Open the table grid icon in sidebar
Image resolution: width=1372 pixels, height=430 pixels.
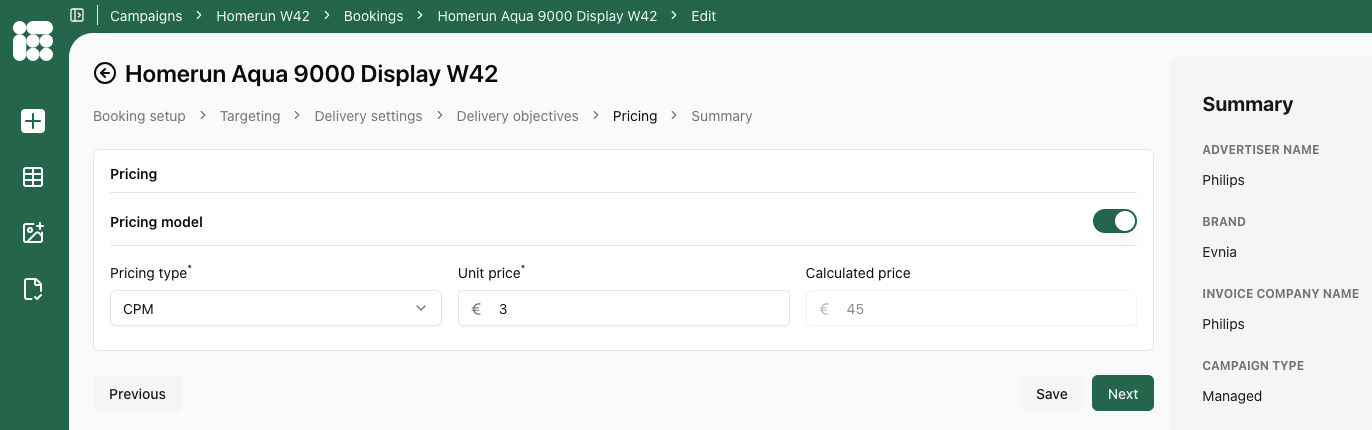[x=33, y=177]
